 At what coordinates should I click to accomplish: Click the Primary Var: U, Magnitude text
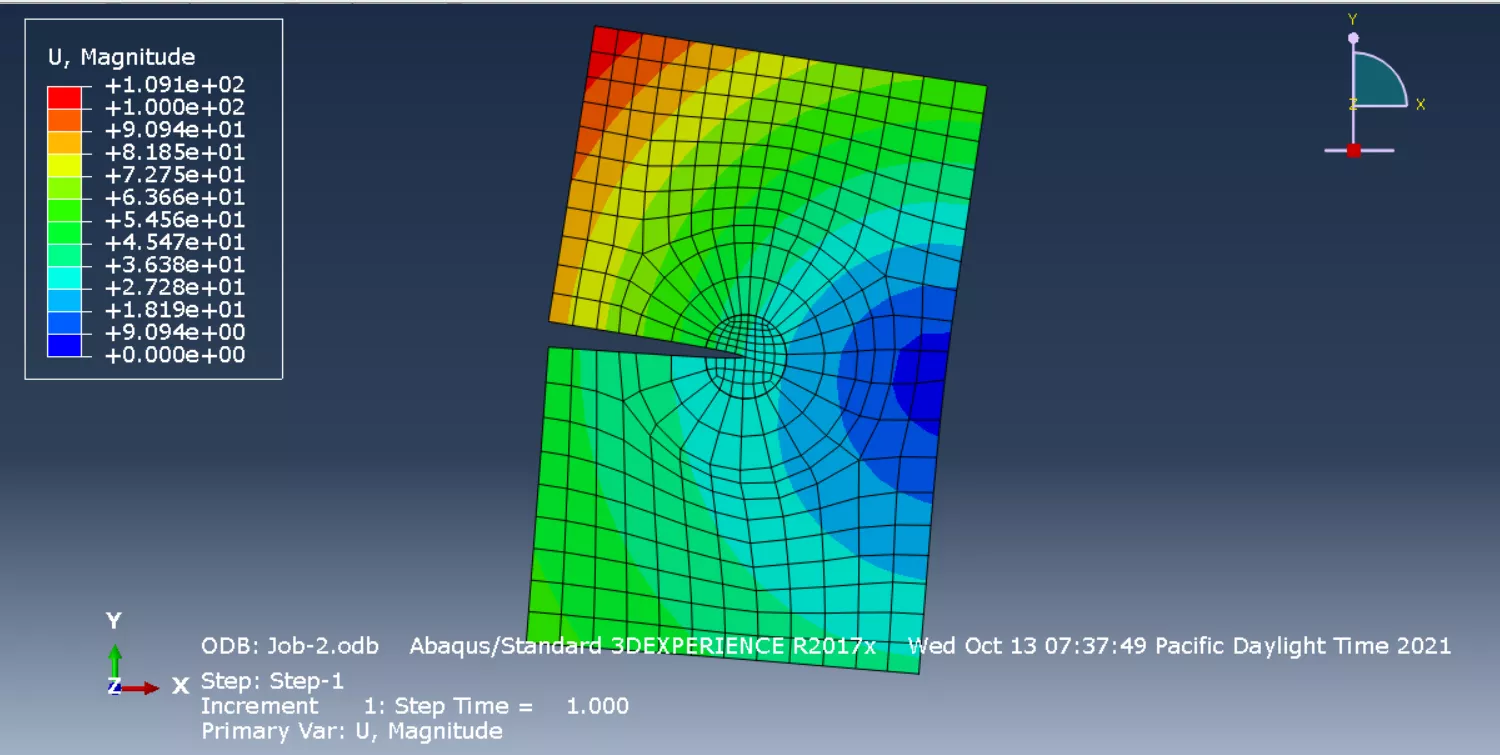(351, 731)
